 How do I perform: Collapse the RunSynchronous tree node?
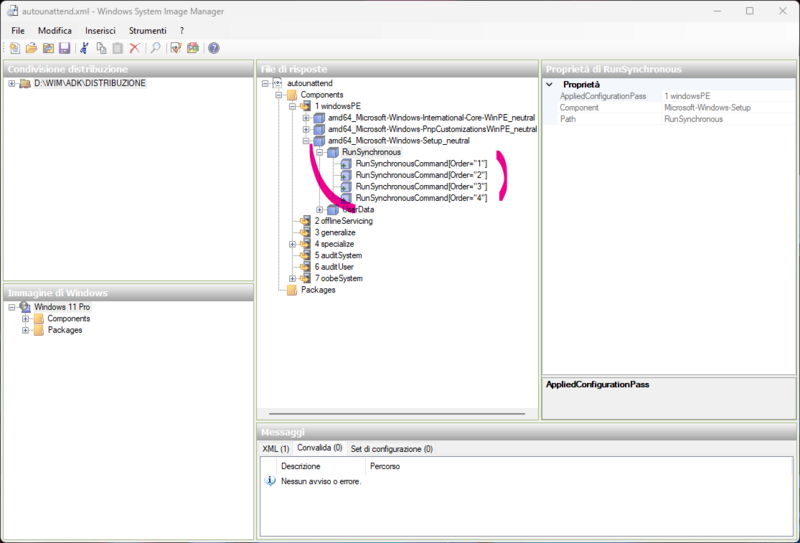point(320,152)
